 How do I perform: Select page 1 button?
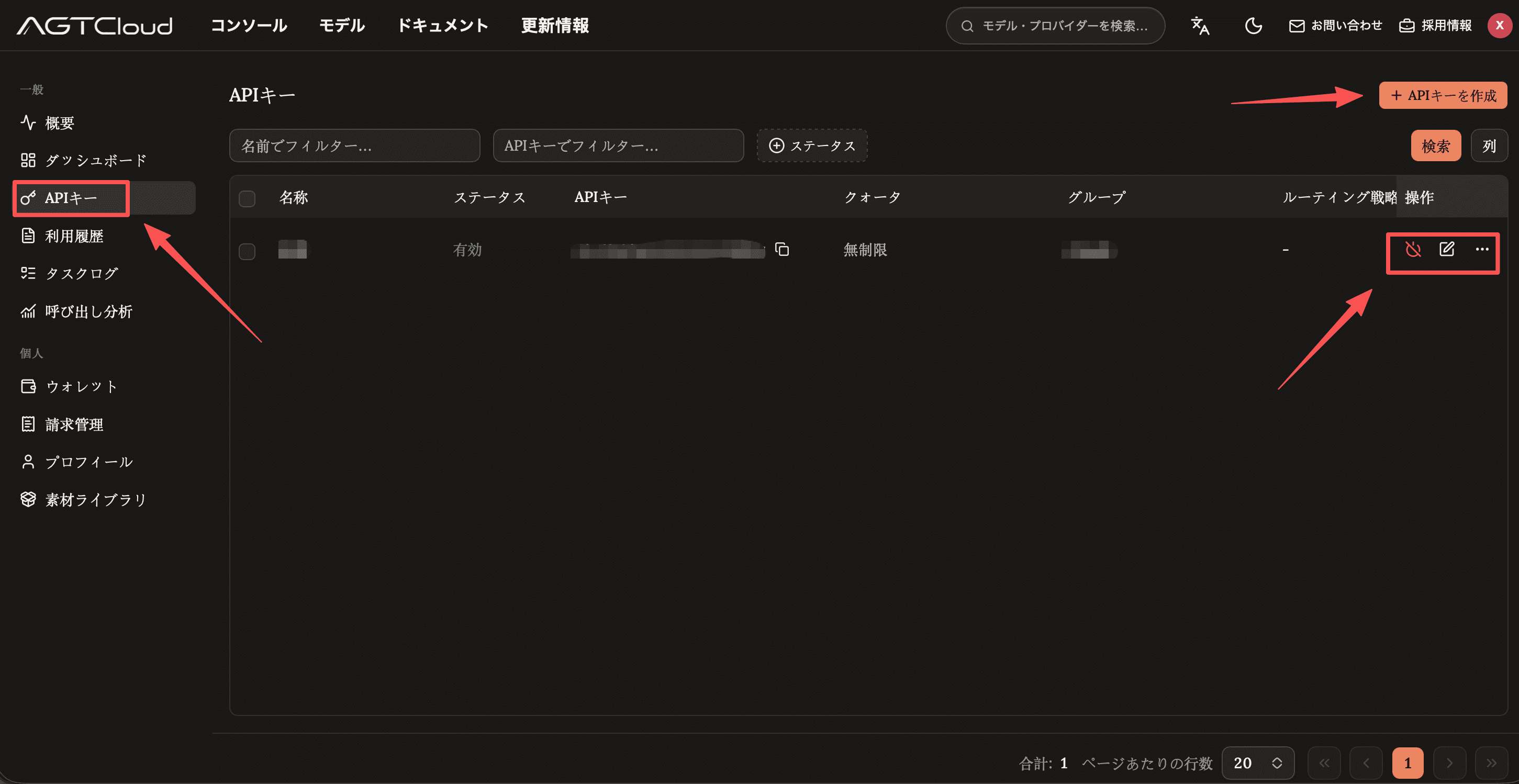pyautogui.click(x=1408, y=763)
